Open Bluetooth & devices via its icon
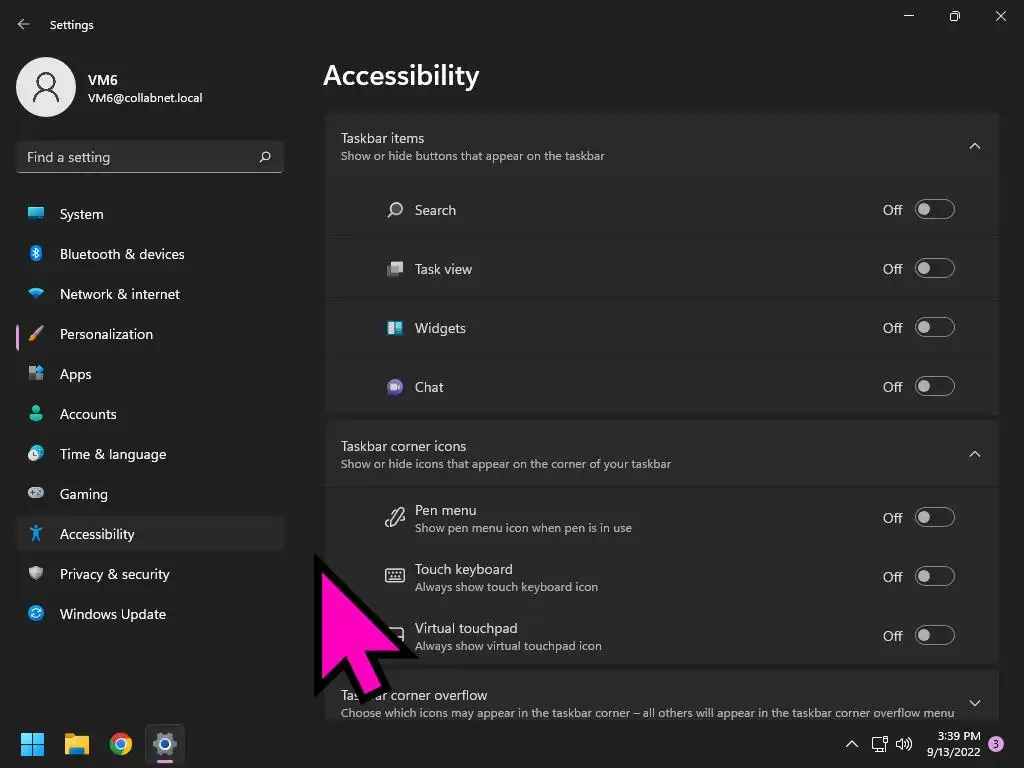The height and width of the screenshot is (768, 1024). click(36, 254)
